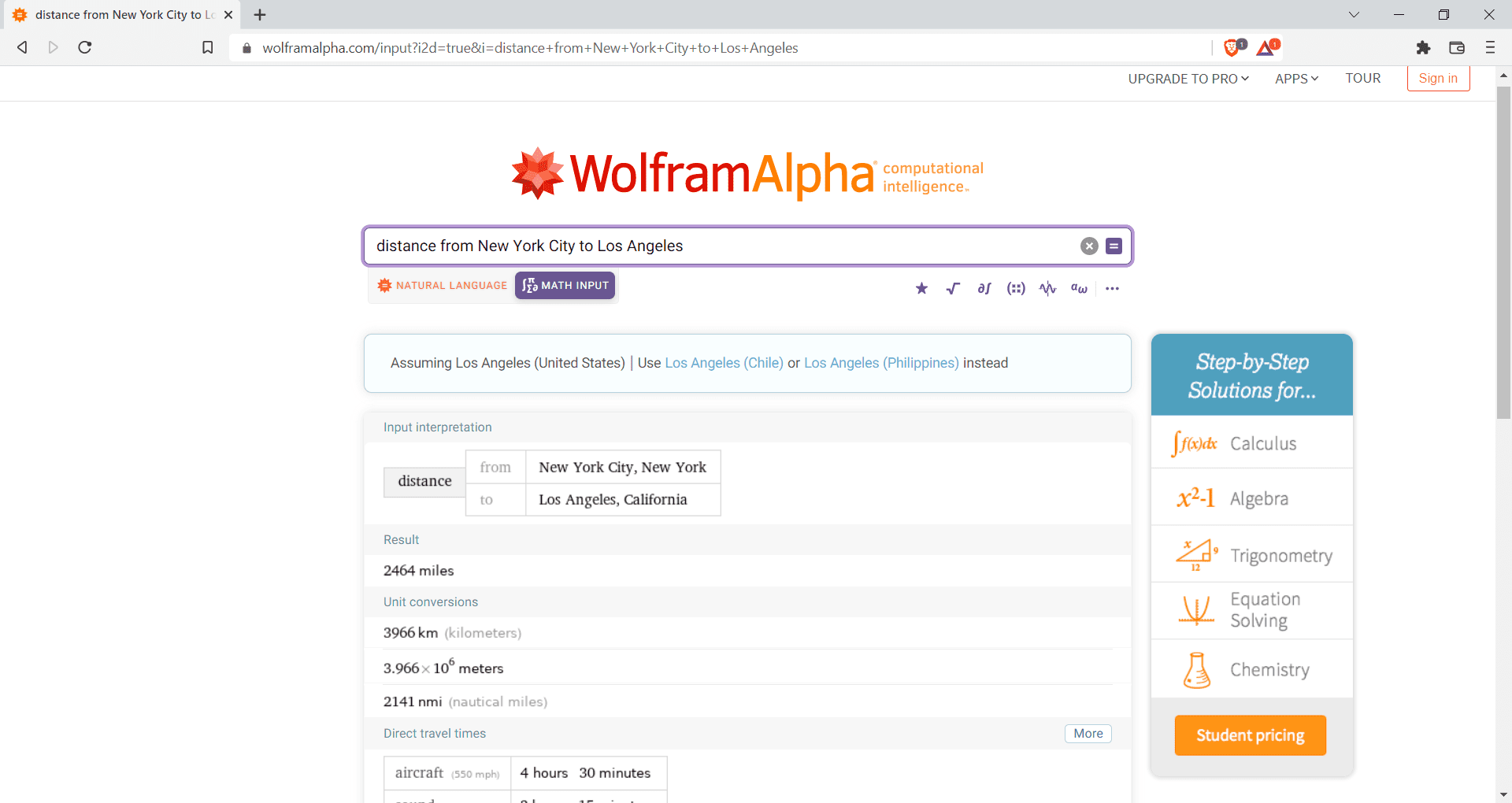Open waveform functions keyboard
Viewport: 1512px width, 803px height.
point(1047,288)
